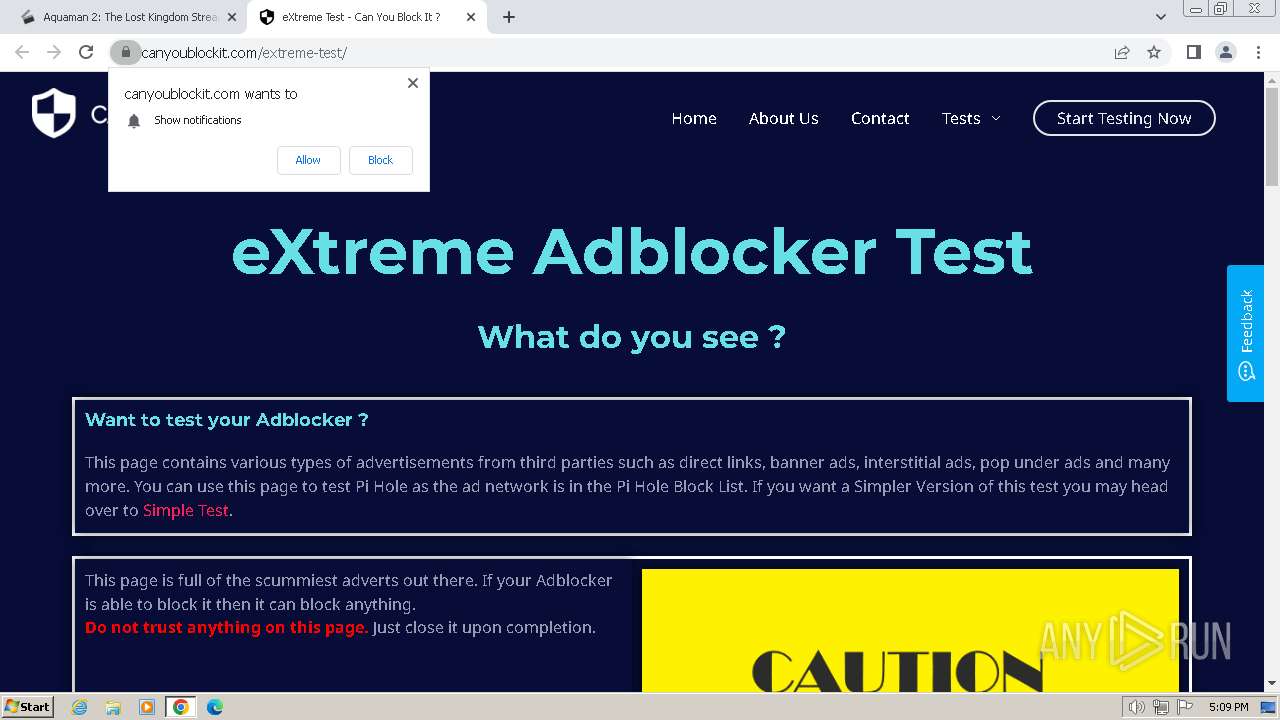Click the Start Testing Now button

pyautogui.click(x=1124, y=118)
